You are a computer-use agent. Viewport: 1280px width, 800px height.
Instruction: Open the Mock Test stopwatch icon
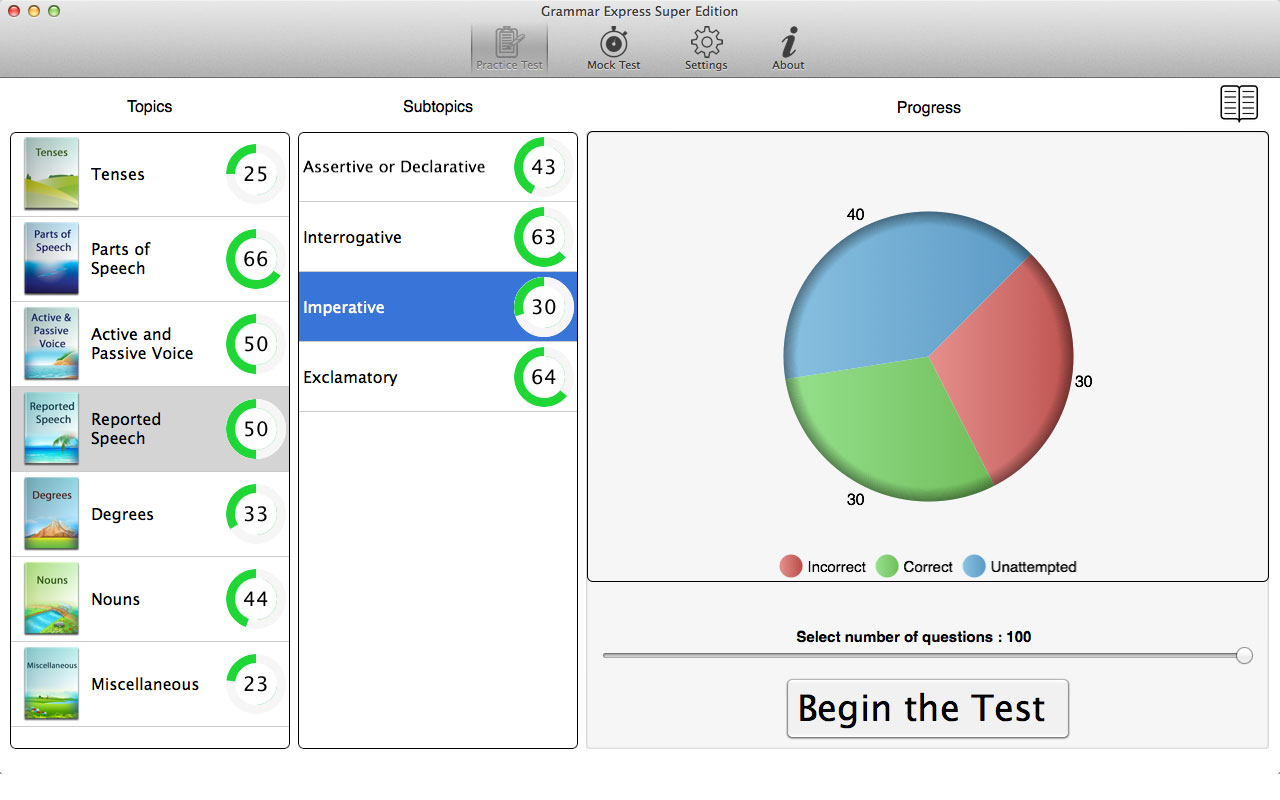coord(613,44)
